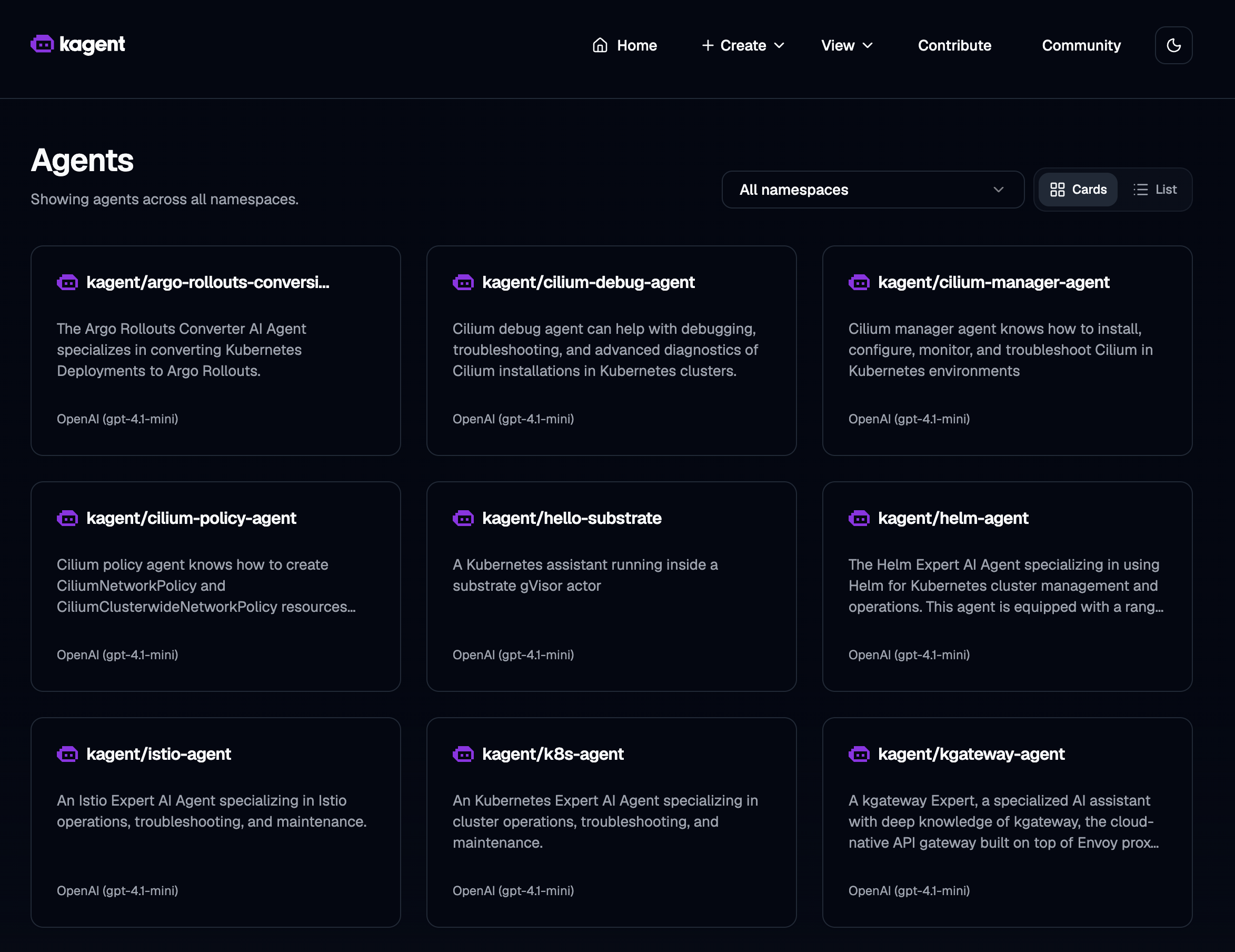Click the hello-substrate robot icon
1235x952 pixels.
click(463, 518)
